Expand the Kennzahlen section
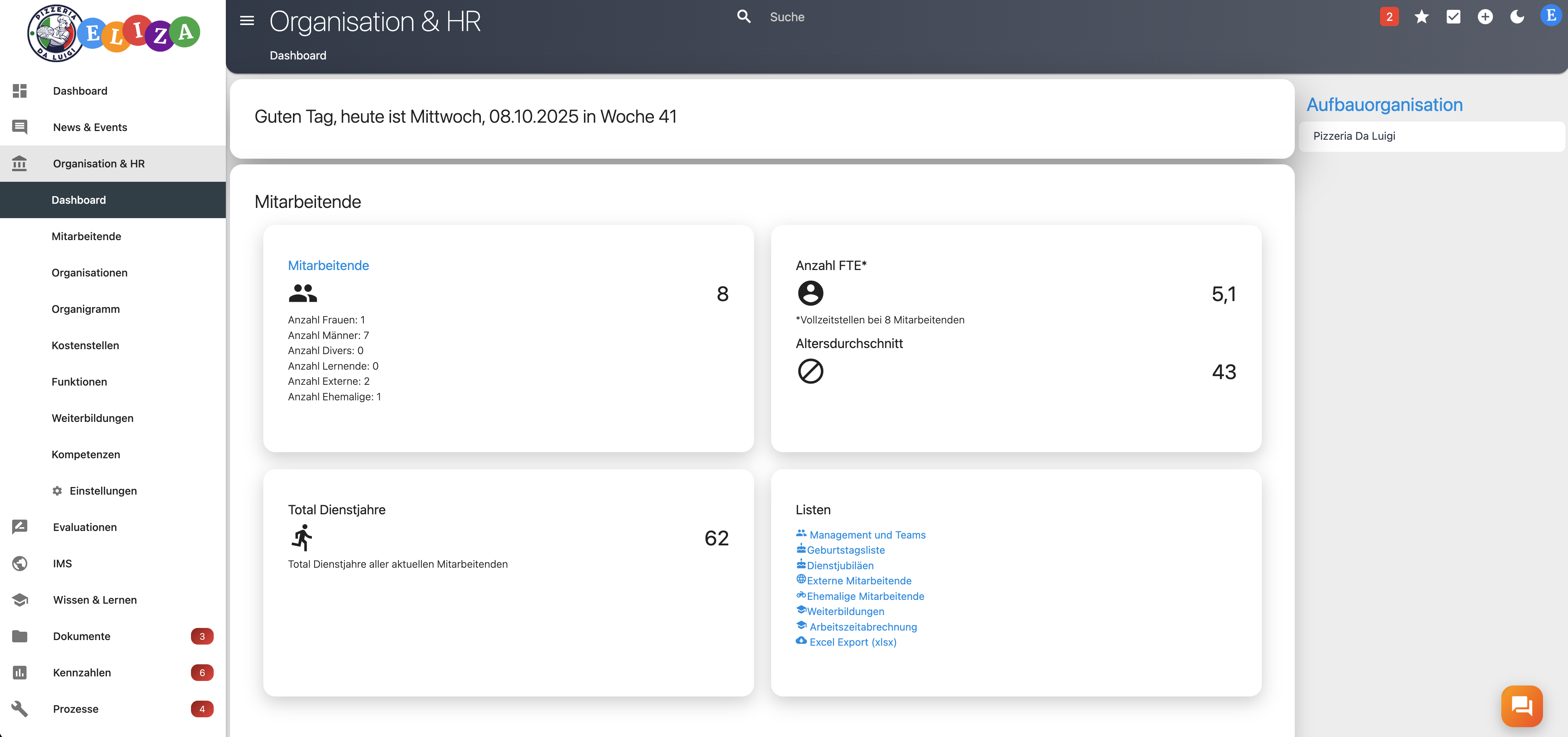This screenshot has width=1568, height=737. tap(81, 673)
